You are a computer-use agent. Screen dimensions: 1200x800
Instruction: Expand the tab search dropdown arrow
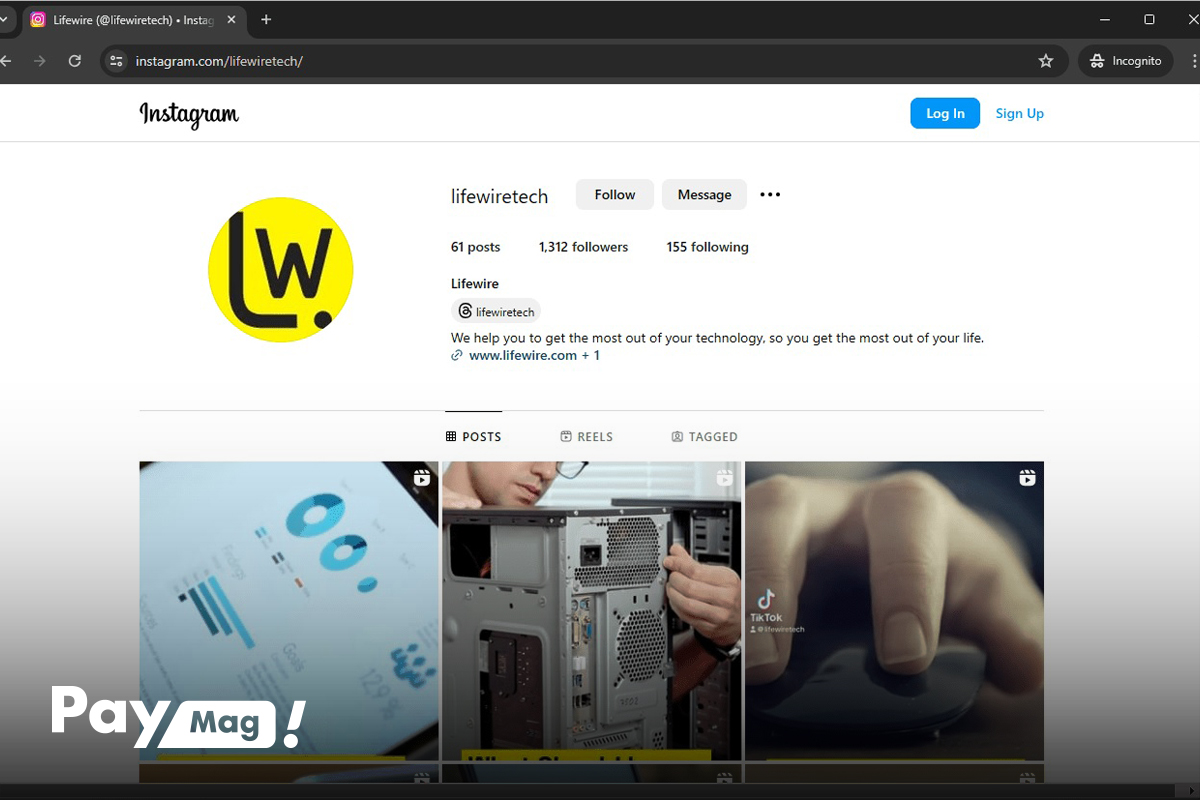[4, 20]
